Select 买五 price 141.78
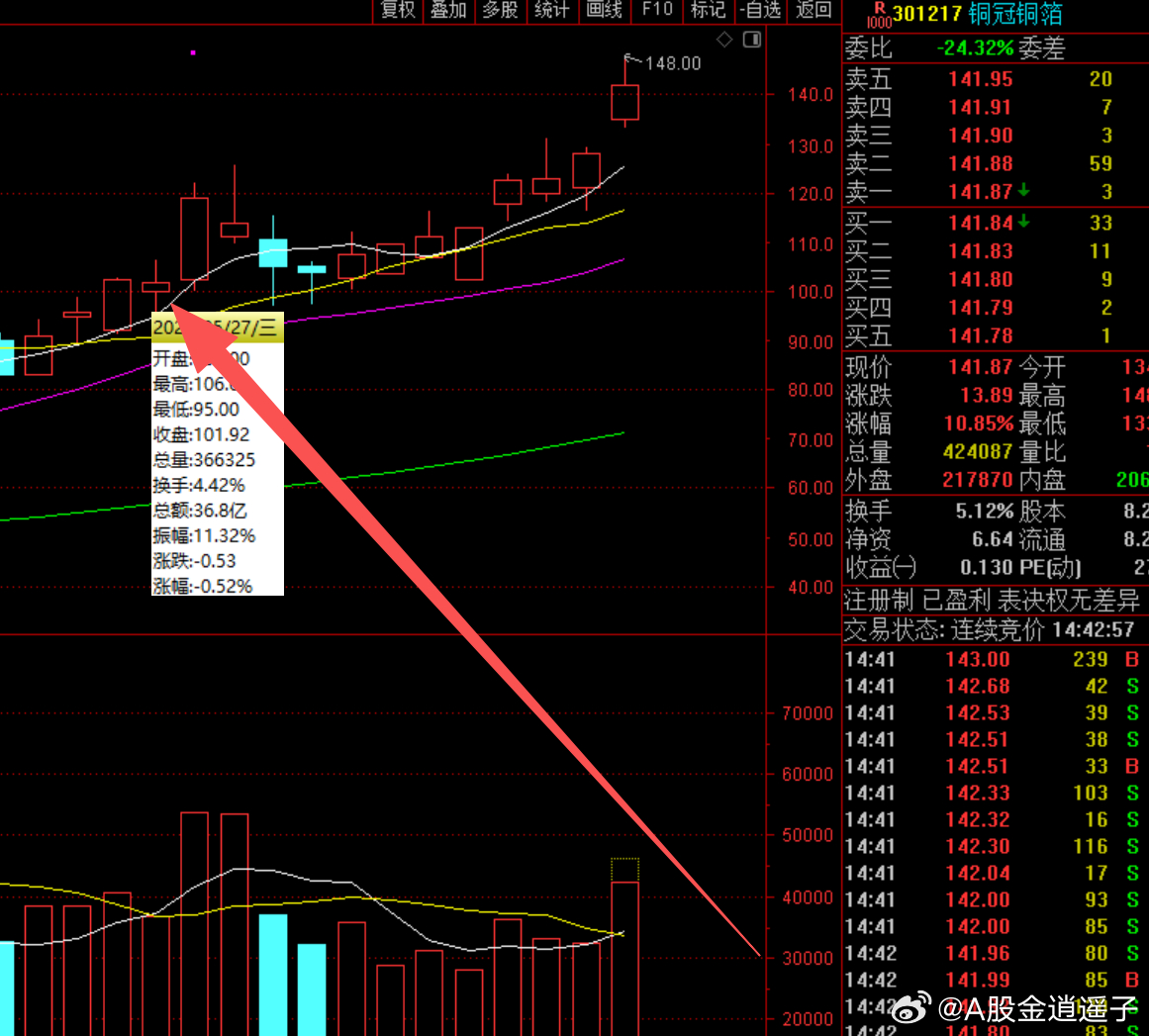 click(981, 335)
